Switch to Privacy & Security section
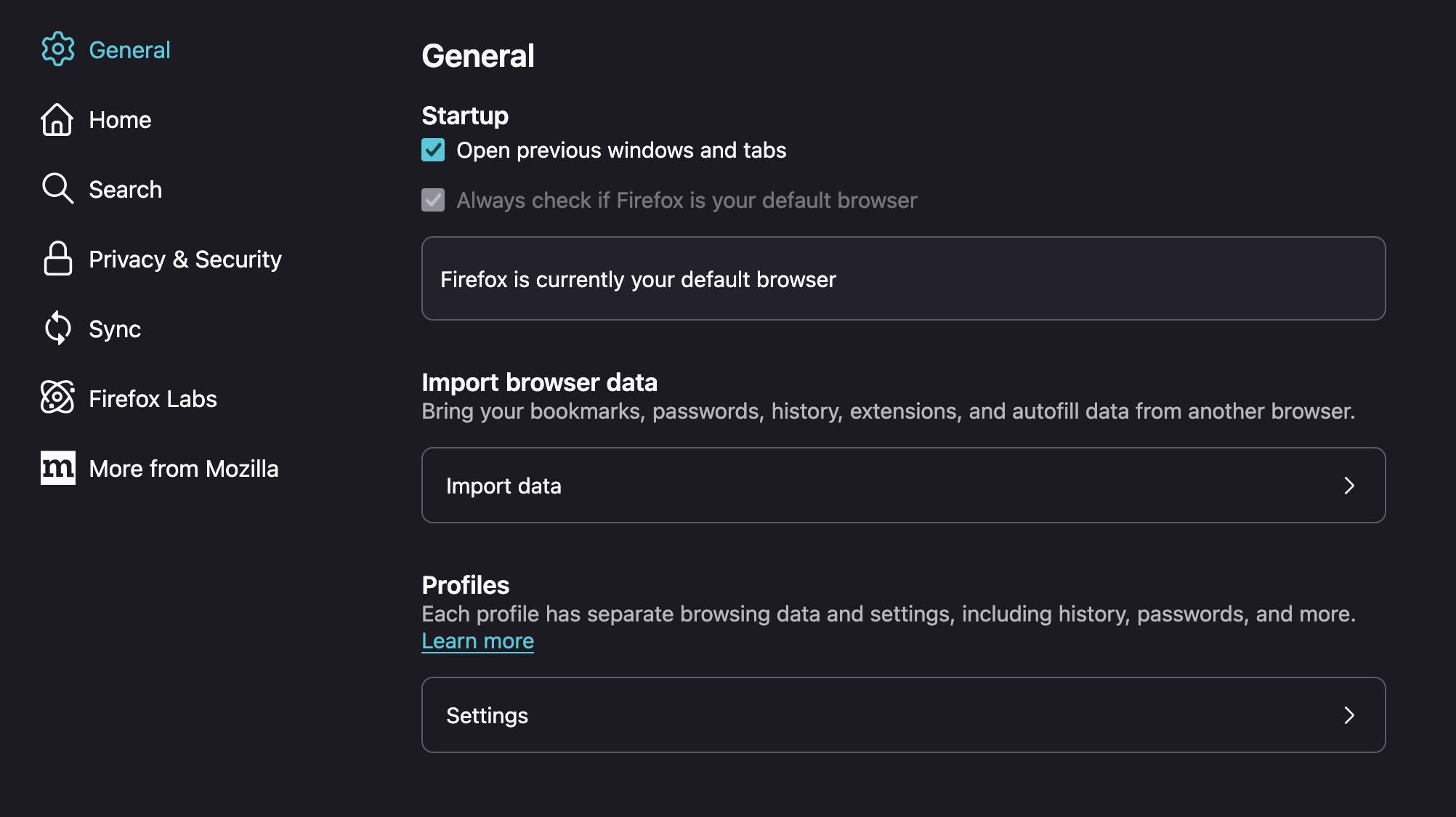Viewport: 1456px width, 817px height. (185, 259)
